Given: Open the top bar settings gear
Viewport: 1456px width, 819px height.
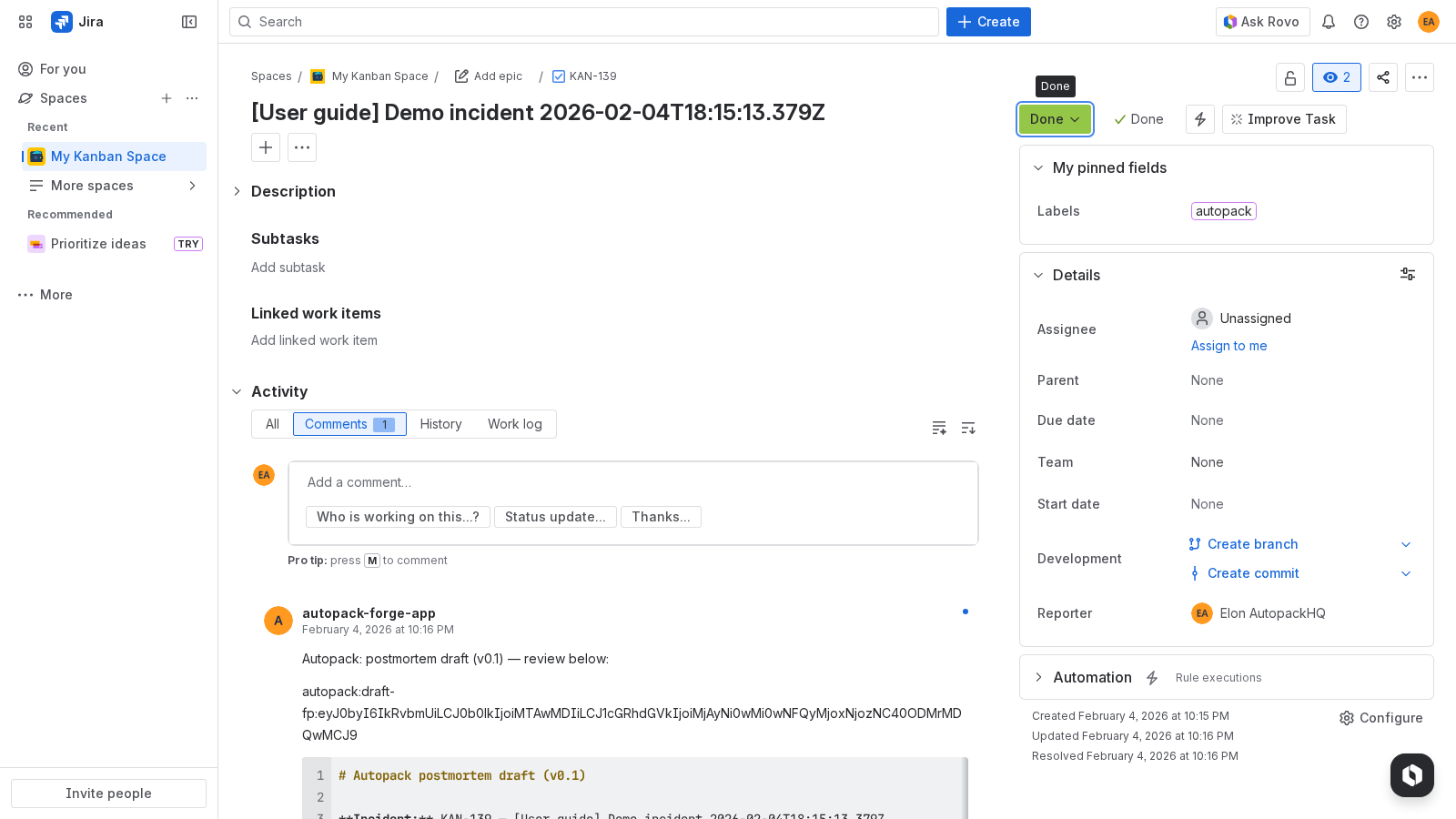Looking at the screenshot, I should 1394,21.
